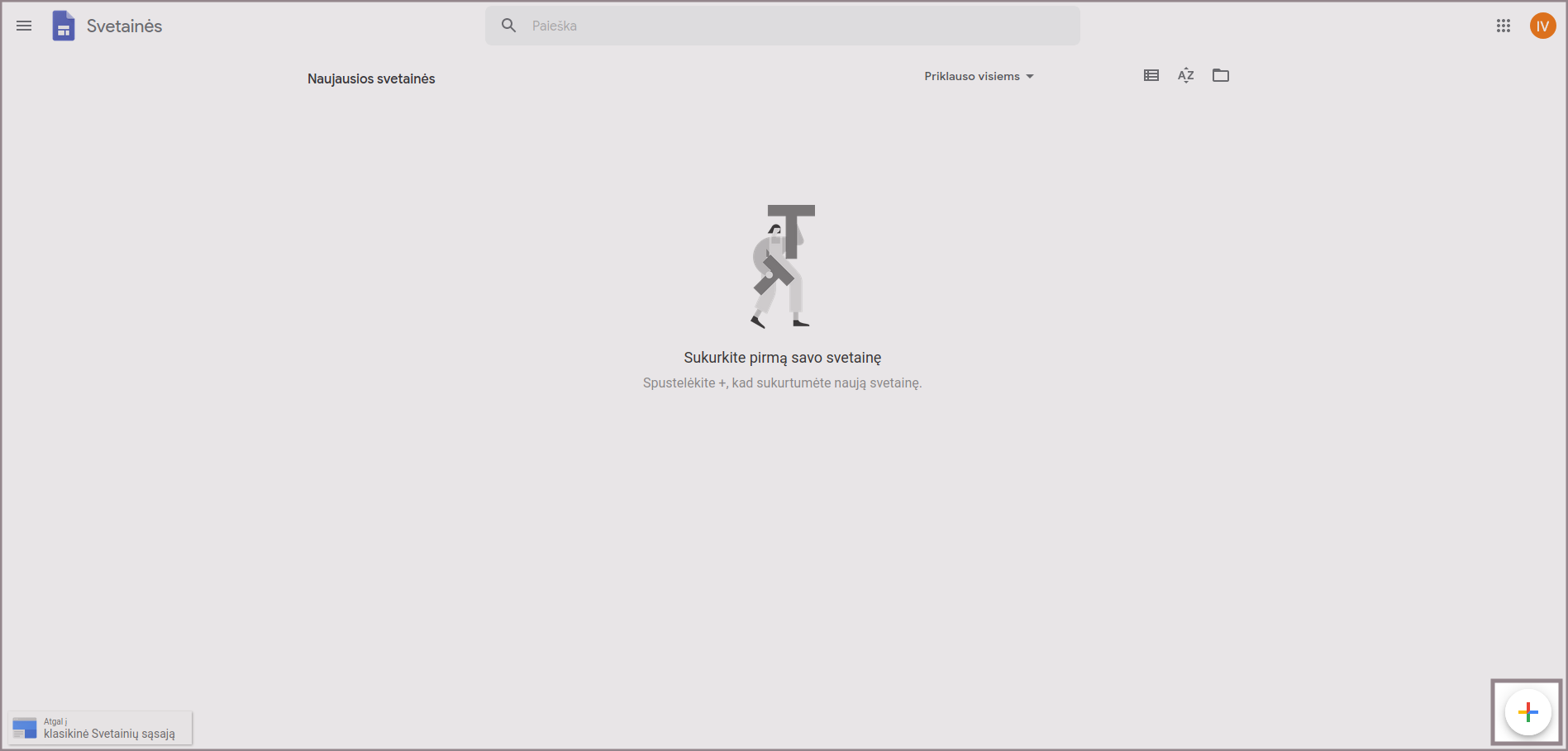Switch to list view layout
This screenshot has height=751, width=1568.
(x=1151, y=75)
